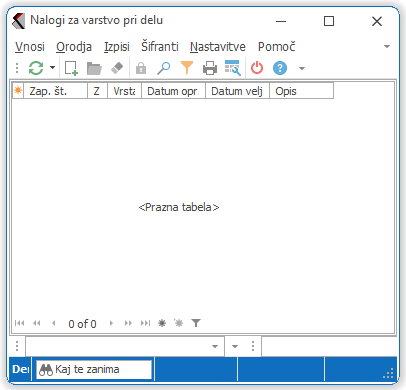The height and width of the screenshot is (390, 406).
Task: Click the navigator filter funnel icon
Action: [196, 323]
